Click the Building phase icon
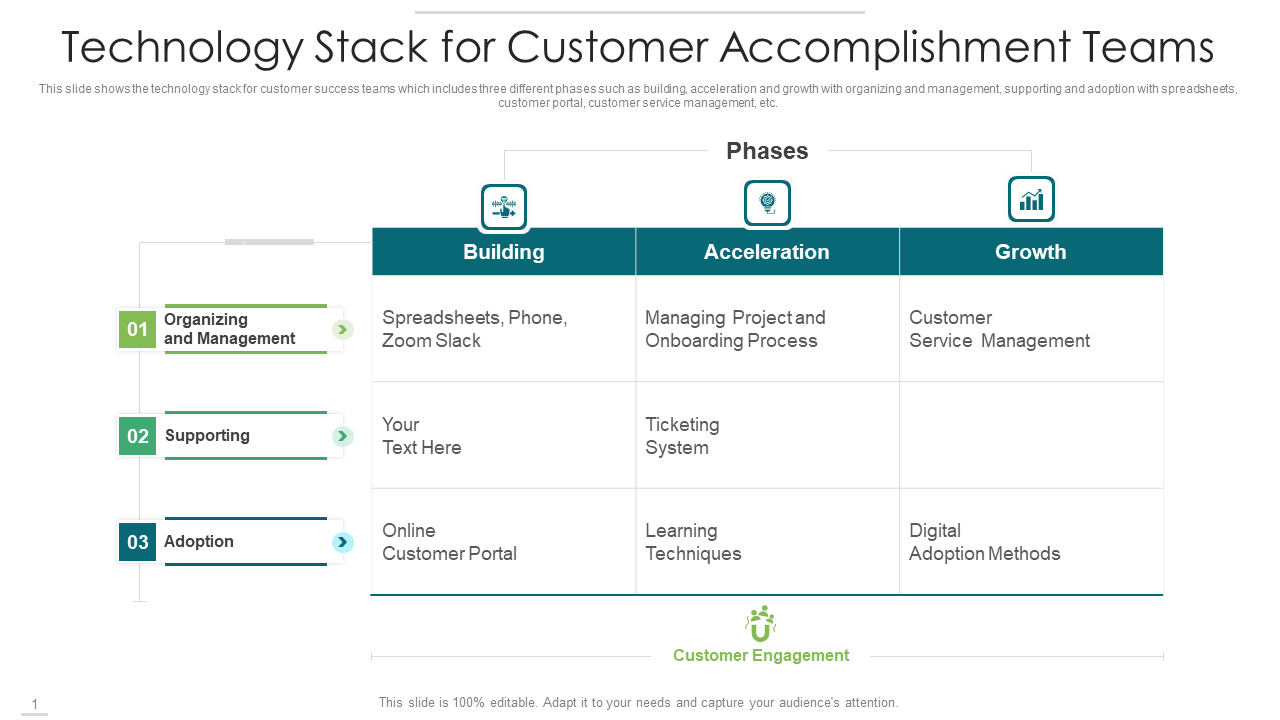Screen dimensions: 1280x720 [x=504, y=207]
